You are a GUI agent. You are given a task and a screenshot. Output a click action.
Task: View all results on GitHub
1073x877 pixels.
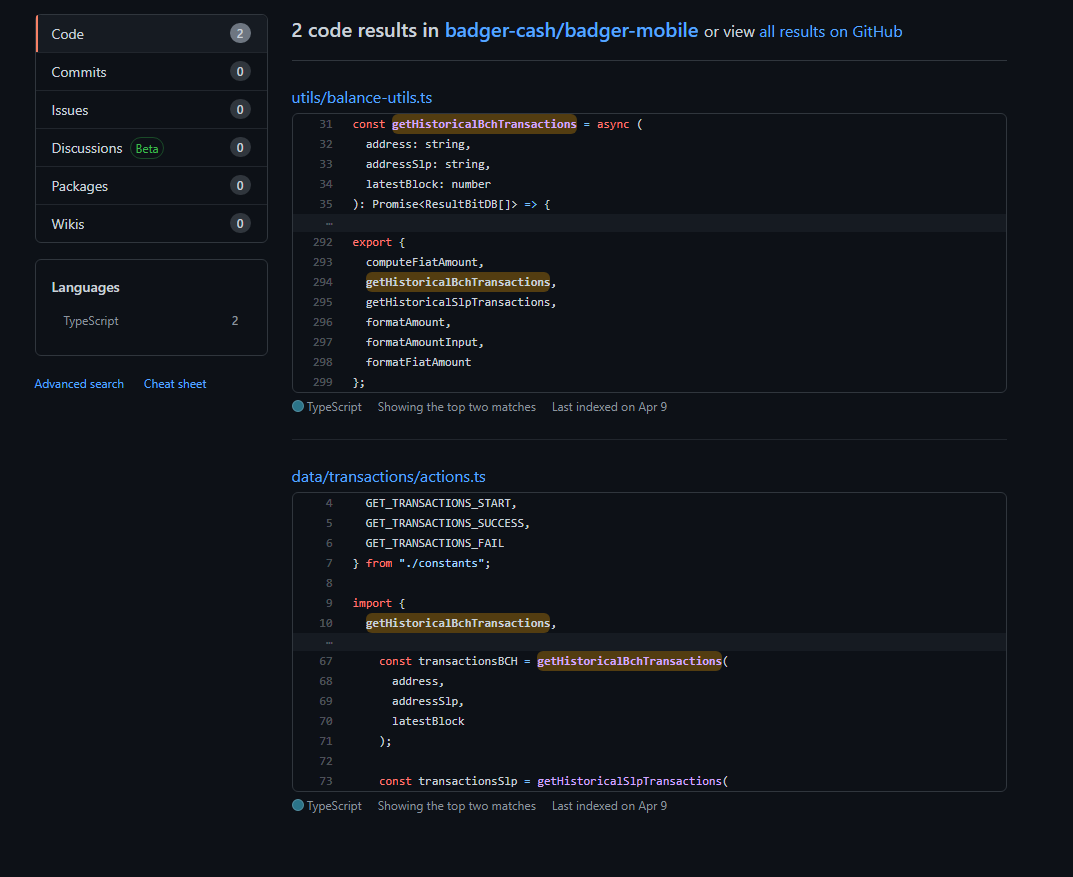[x=831, y=31]
